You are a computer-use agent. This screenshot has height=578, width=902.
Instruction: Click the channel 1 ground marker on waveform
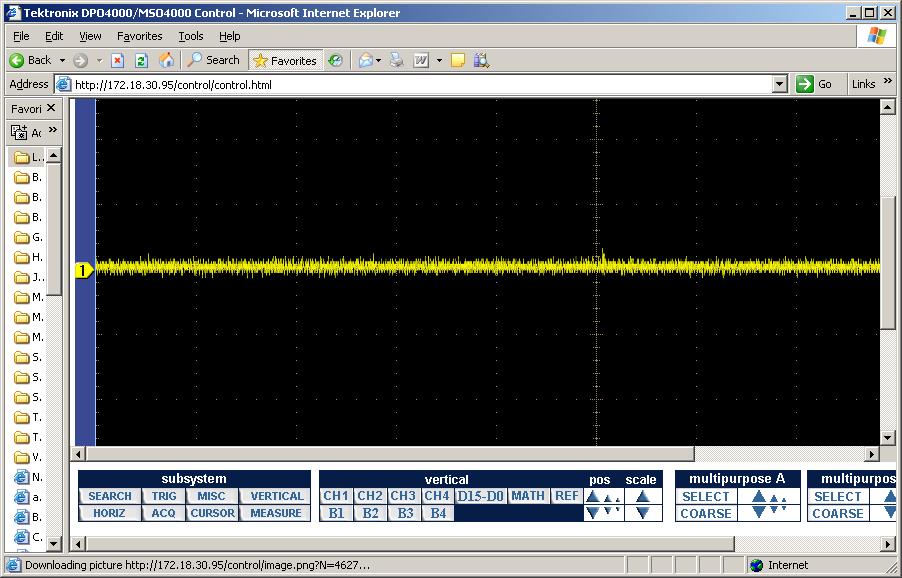coord(84,269)
